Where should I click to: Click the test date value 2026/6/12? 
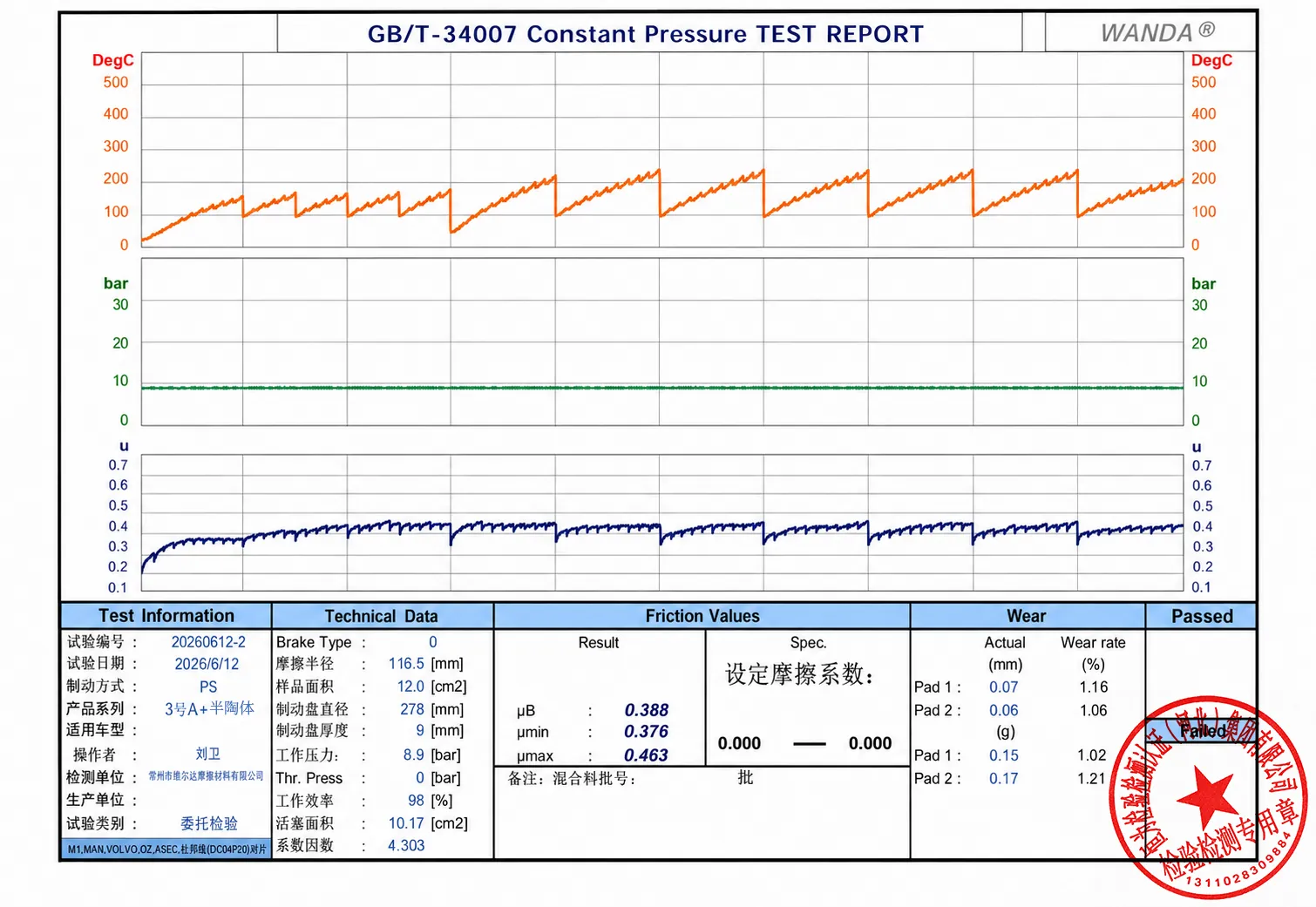[207, 664]
